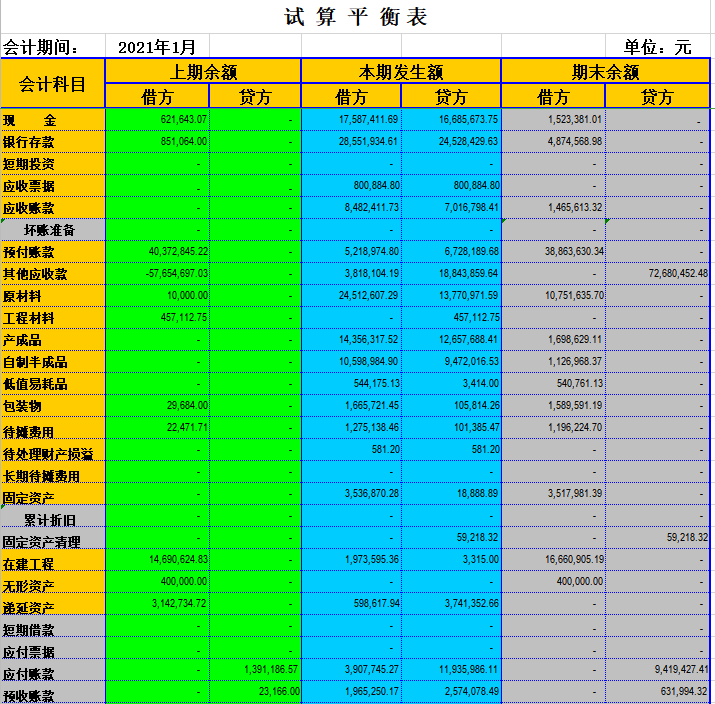Click the 自制半成品 row label
This screenshot has height=704, width=715.
tap(53, 362)
